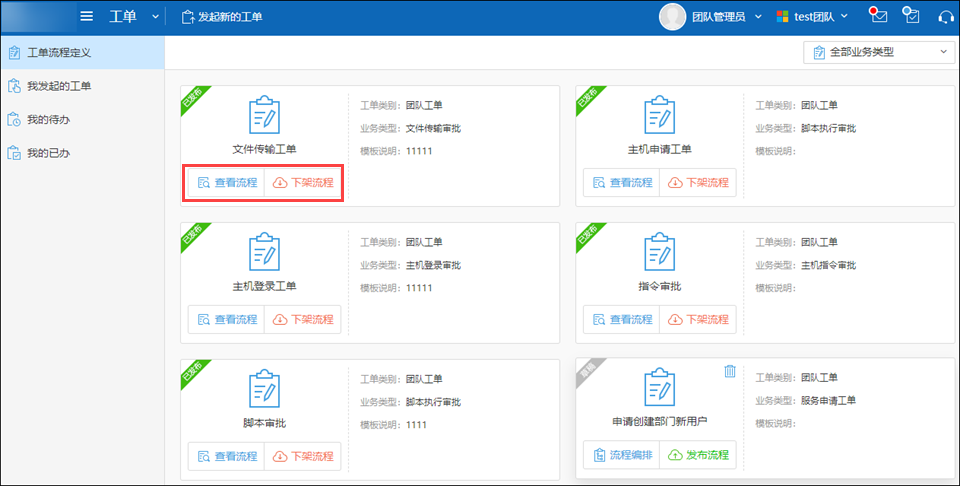The image size is (960, 486).
Task: Click the hamburger menu icon
Action: click(87, 16)
